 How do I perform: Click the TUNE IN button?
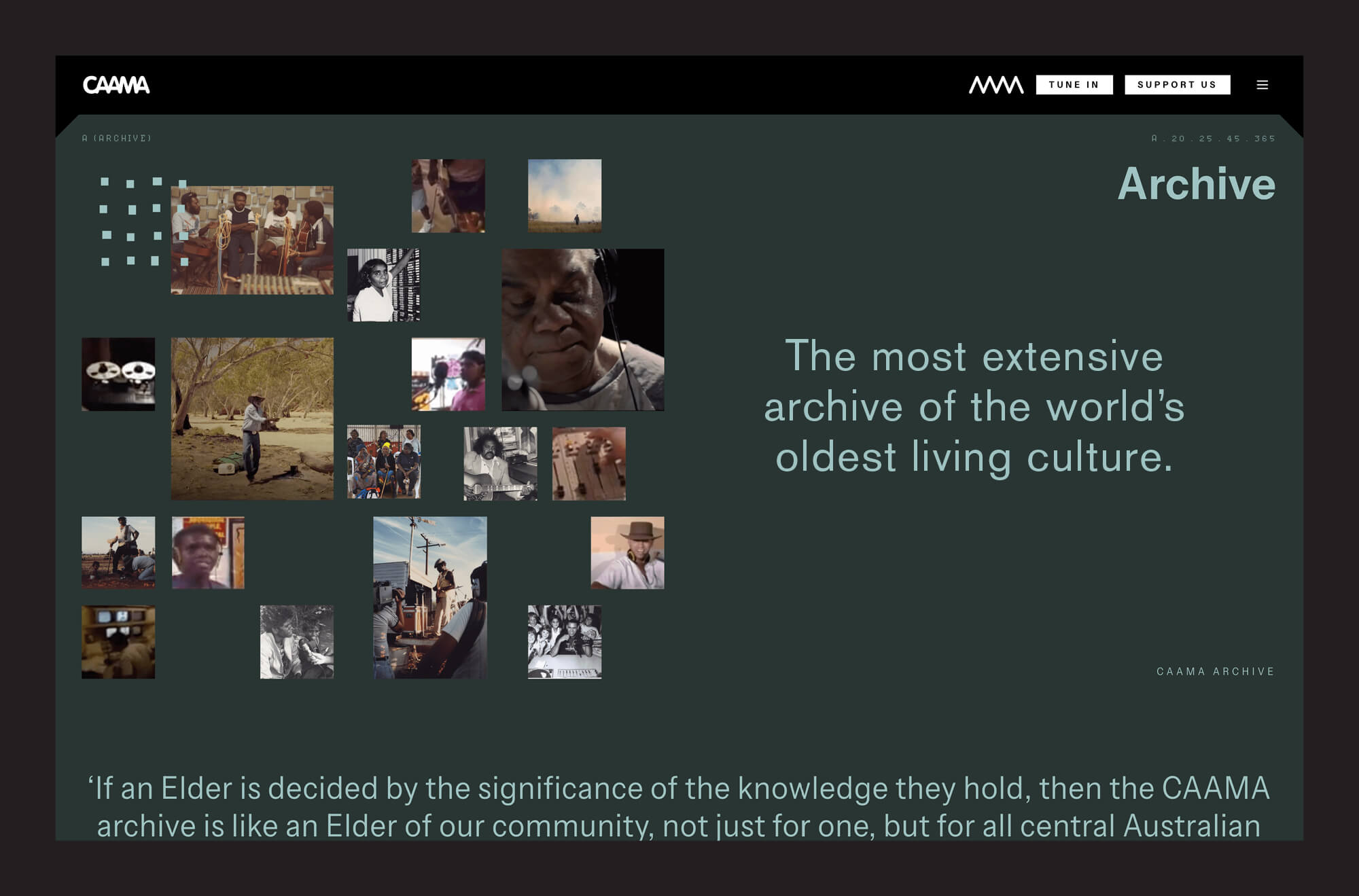click(1074, 85)
